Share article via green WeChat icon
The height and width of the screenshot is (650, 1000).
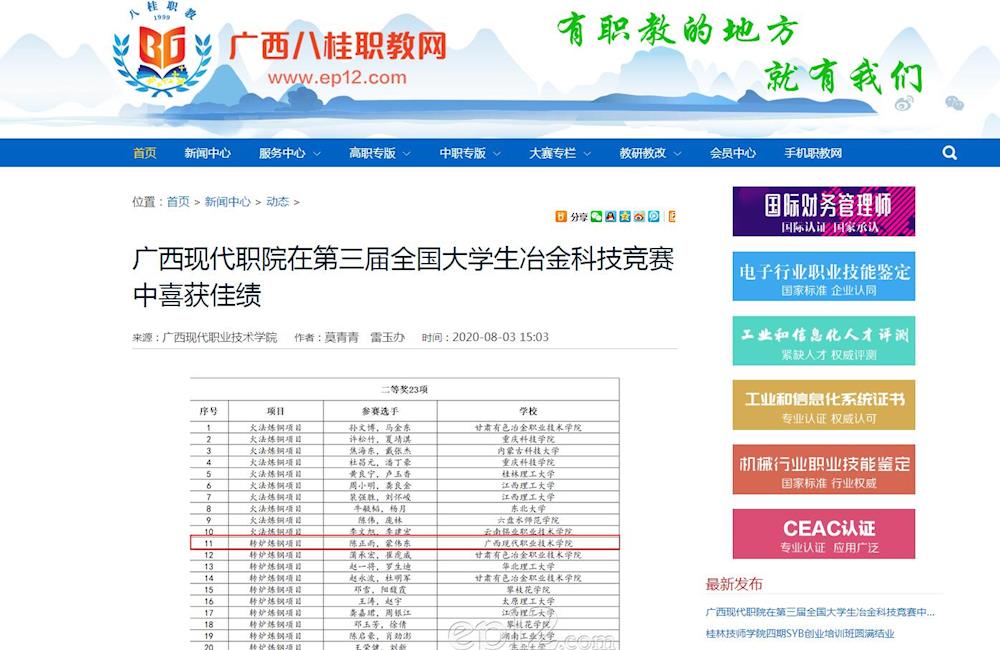click(597, 216)
